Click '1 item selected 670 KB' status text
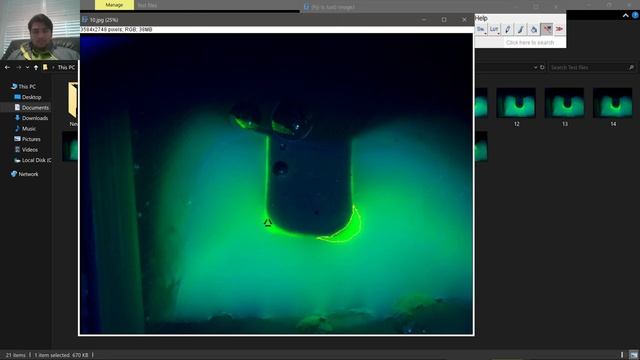The image size is (640, 360). (x=61, y=355)
